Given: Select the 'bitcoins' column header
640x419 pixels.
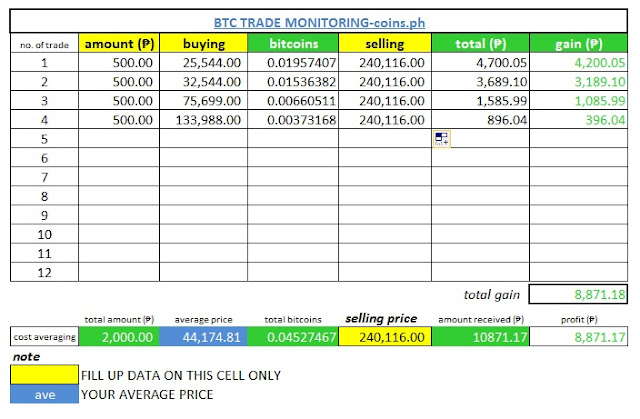Looking at the screenshot, I should pyautogui.click(x=293, y=43).
